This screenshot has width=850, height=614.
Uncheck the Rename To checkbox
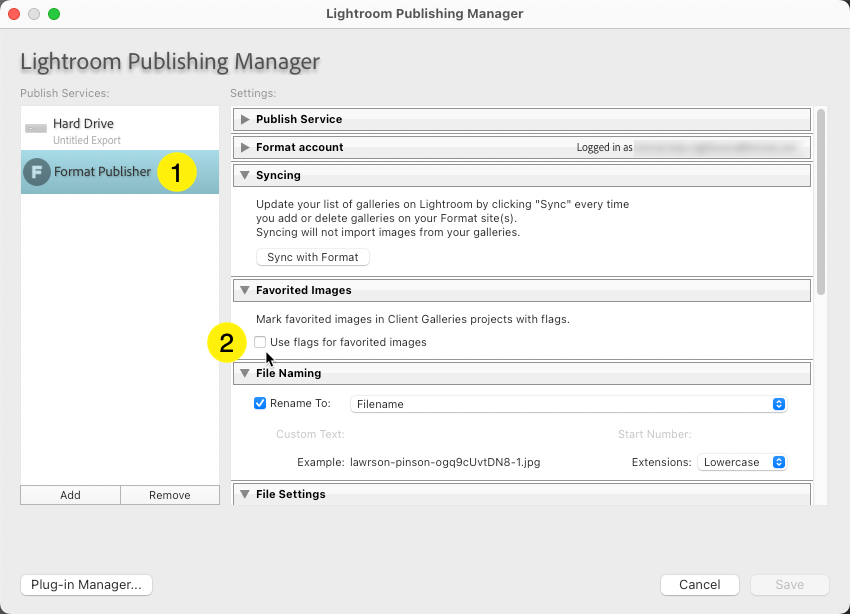point(260,403)
